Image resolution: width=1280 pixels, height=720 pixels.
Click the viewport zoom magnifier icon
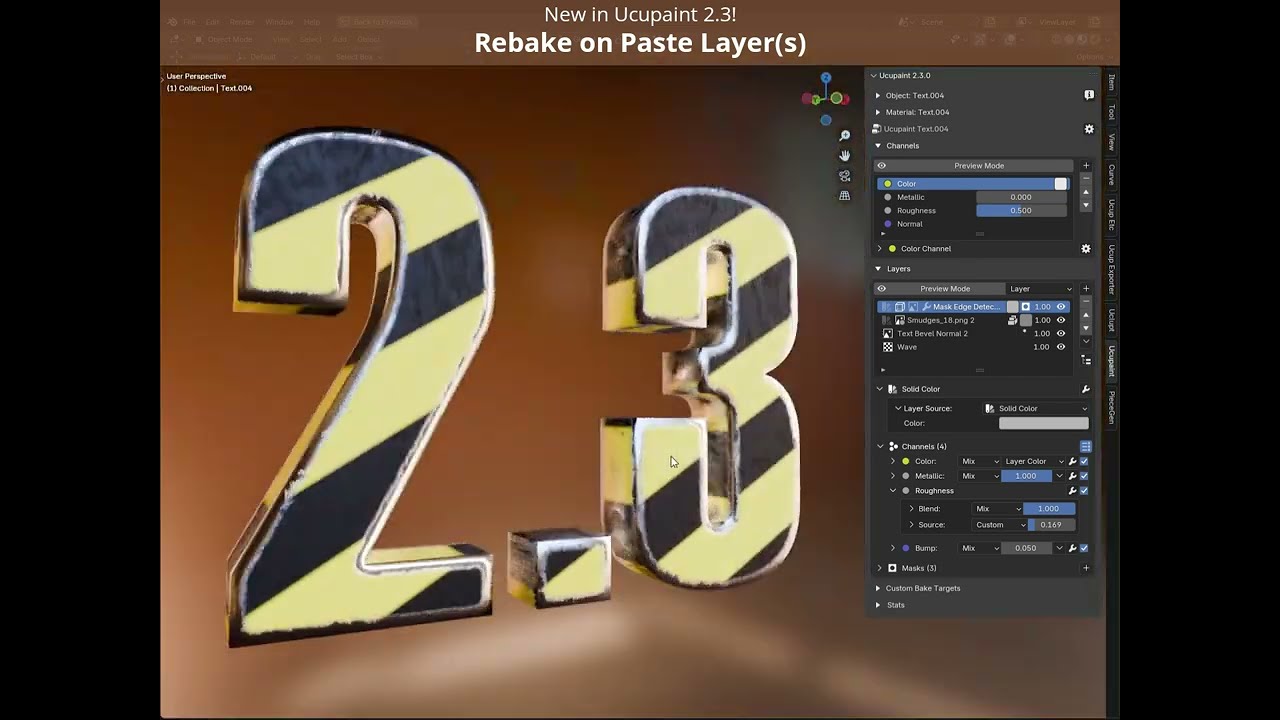pos(844,136)
